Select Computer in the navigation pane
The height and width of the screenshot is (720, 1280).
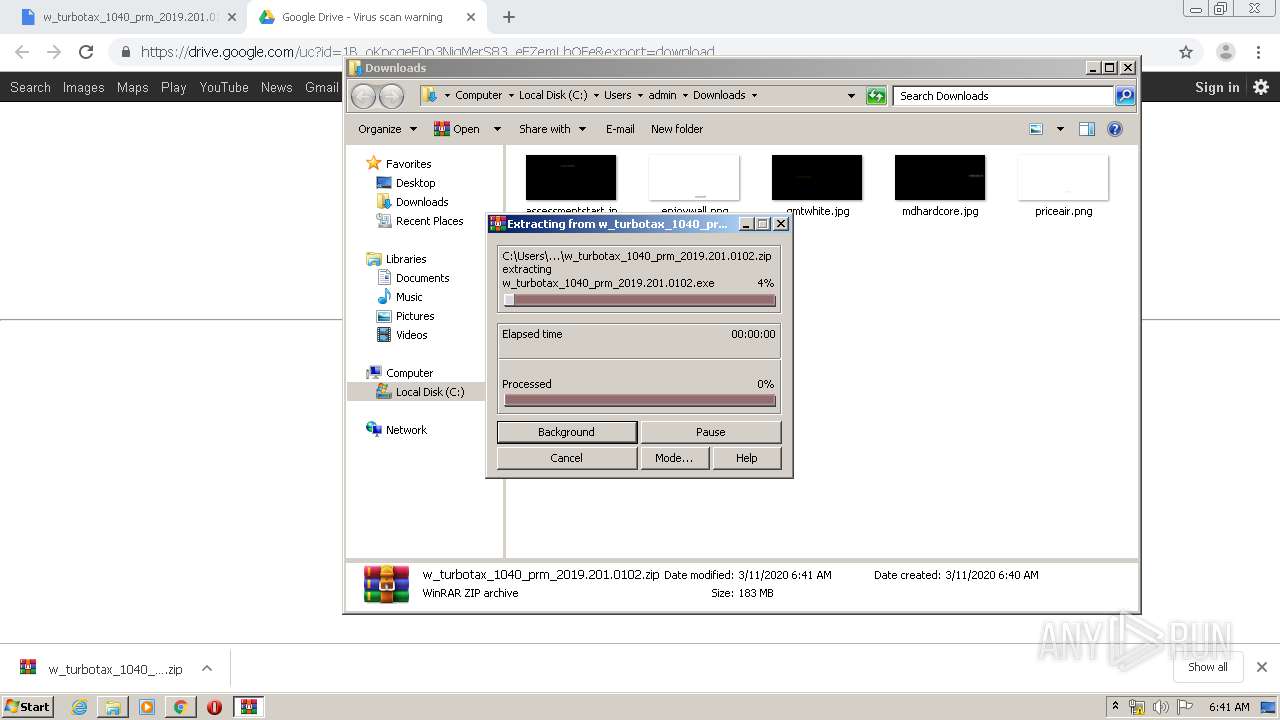[409, 373]
